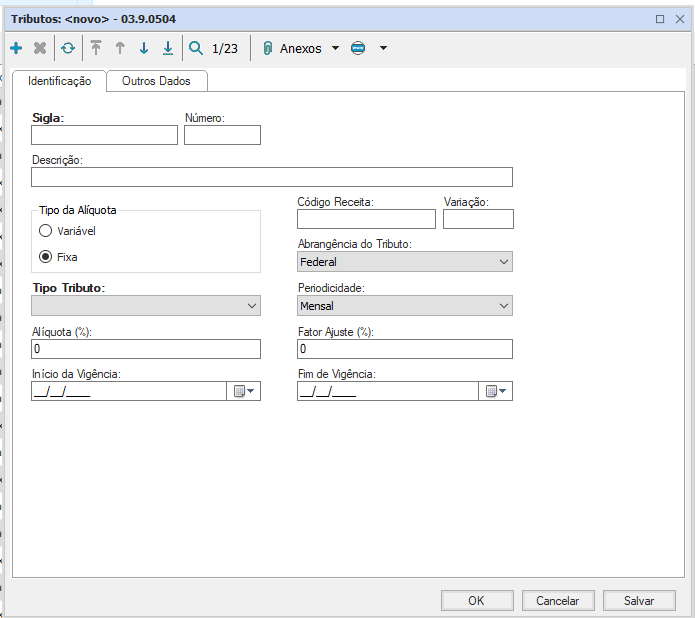Click the magnifier search icon

tap(196, 48)
